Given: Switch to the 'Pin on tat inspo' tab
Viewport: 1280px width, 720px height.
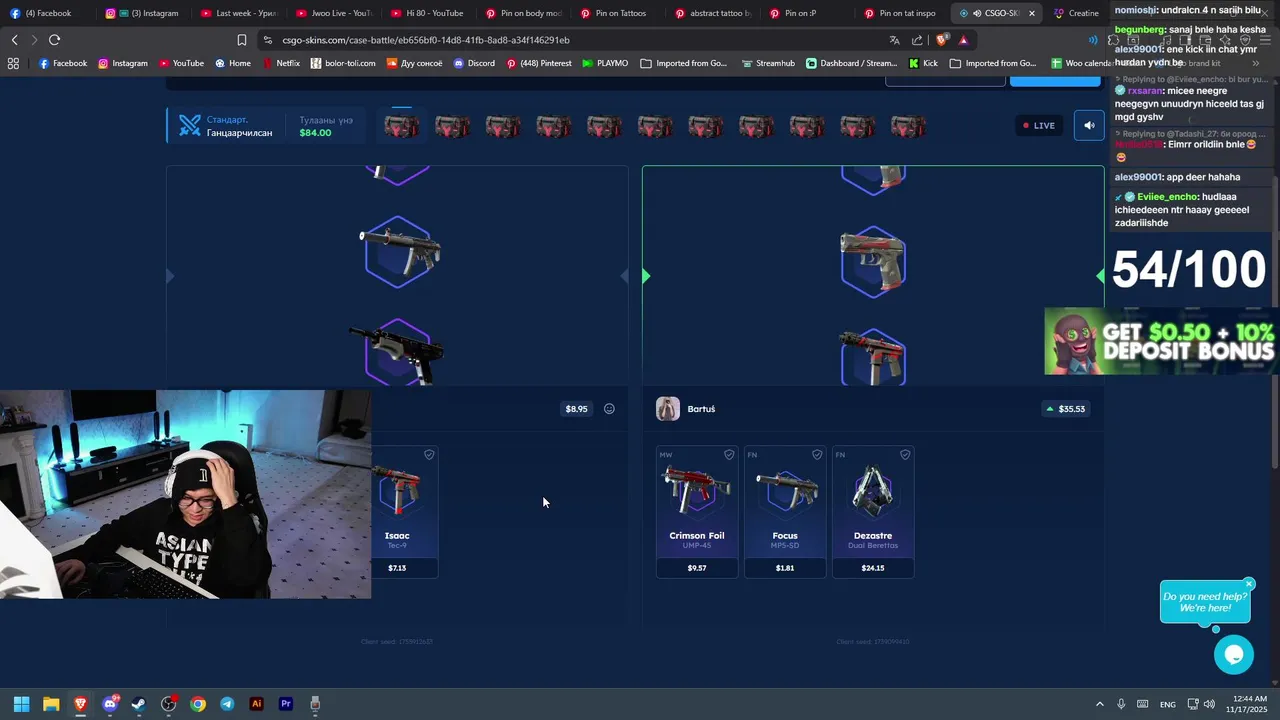Looking at the screenshot, I should tap(900, 13).
